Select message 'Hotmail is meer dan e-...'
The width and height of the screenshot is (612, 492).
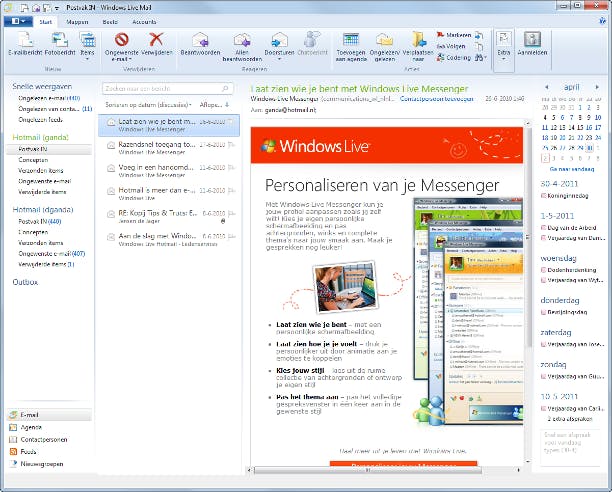(x=169, y=194)
